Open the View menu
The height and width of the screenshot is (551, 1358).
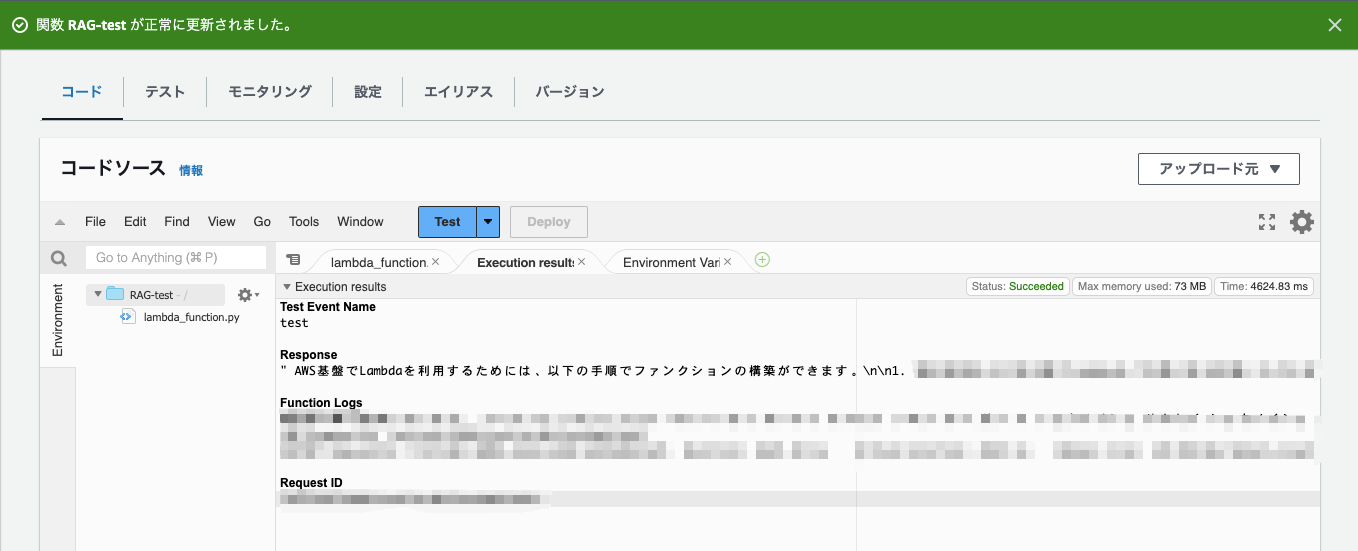(221, 222)
